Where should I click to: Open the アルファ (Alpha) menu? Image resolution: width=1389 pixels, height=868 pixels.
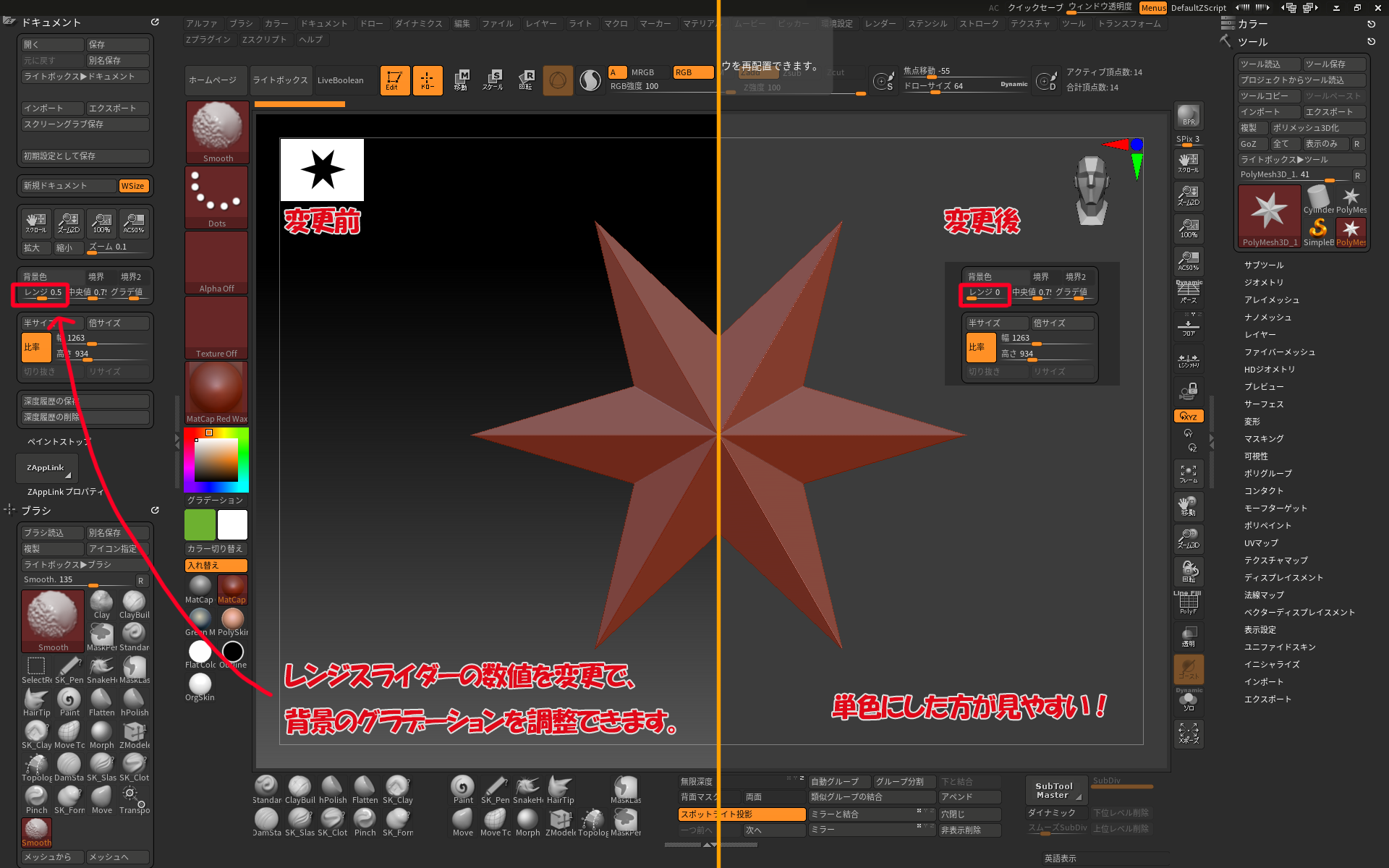pos(202,24)
